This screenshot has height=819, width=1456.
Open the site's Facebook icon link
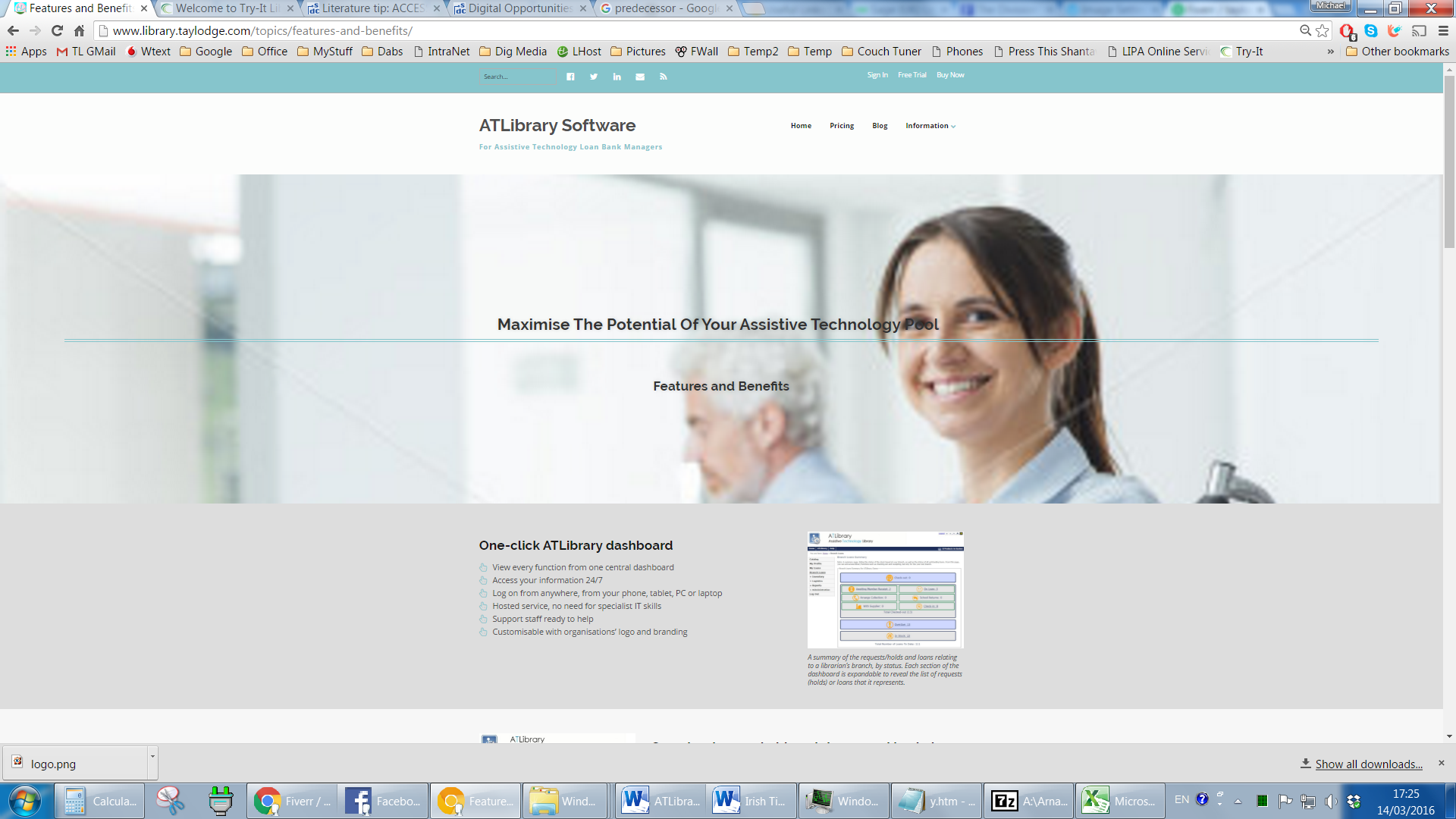pos(570,77)
